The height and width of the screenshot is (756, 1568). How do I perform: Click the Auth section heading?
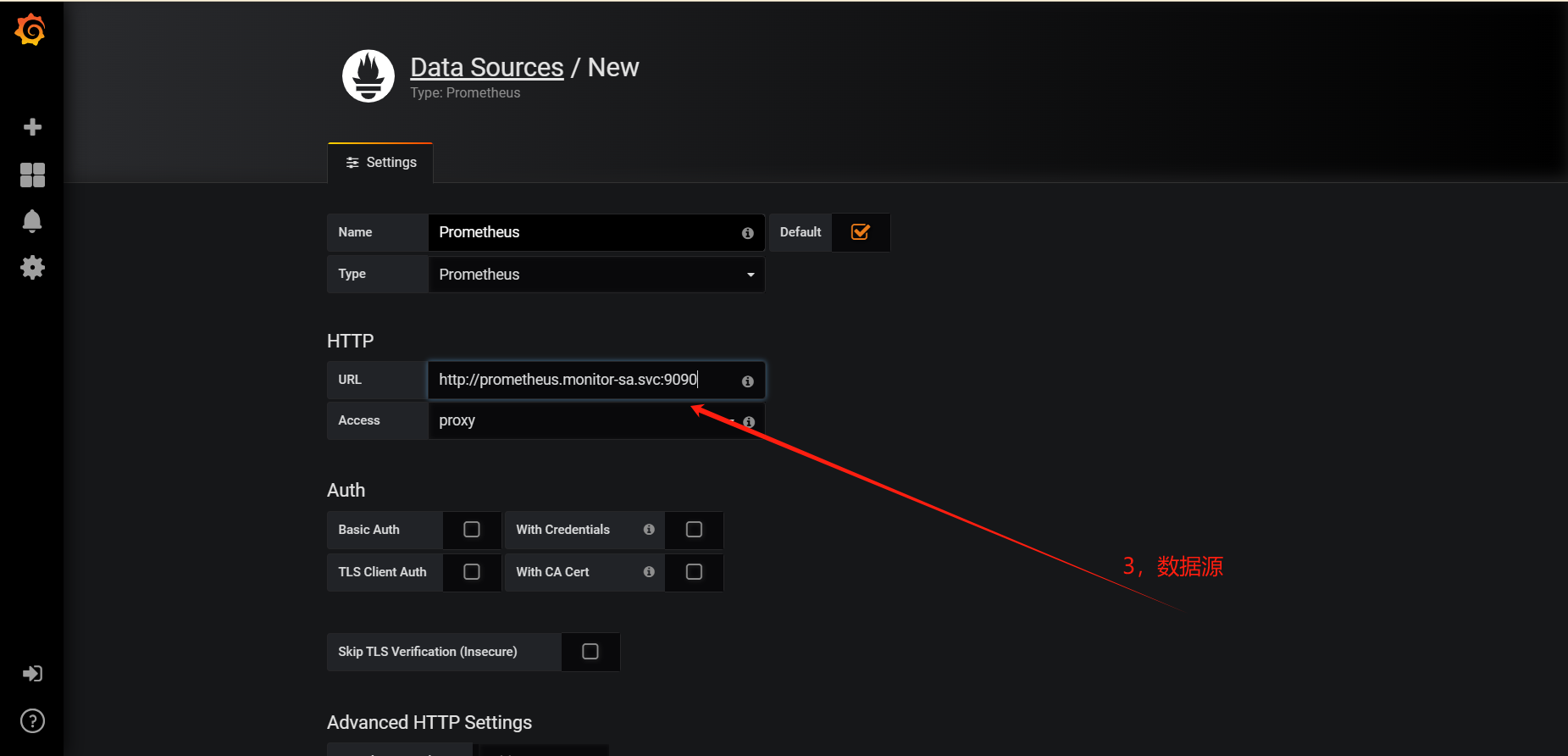coord(346,491)
